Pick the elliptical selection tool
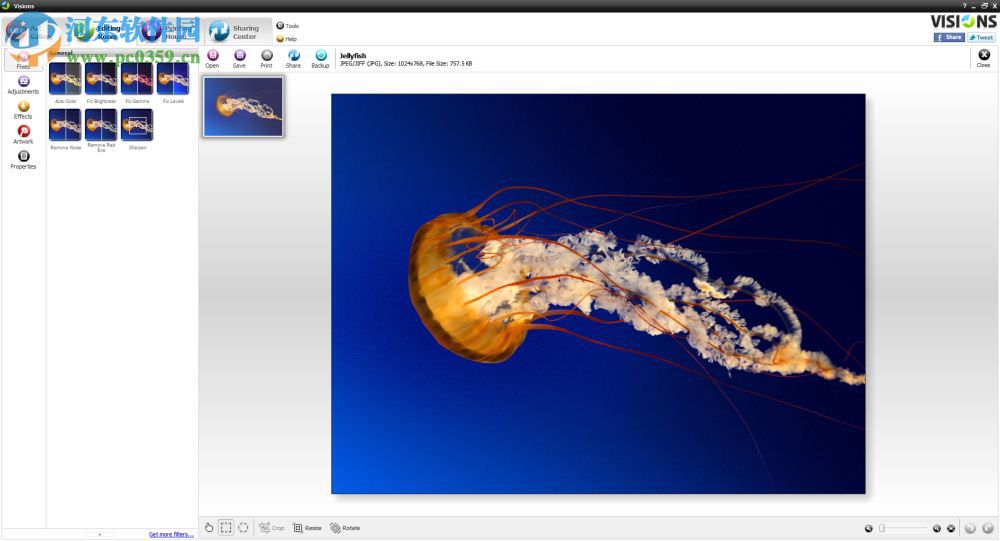The width and height of the screenshot is (1000, 541). (243, 527)
